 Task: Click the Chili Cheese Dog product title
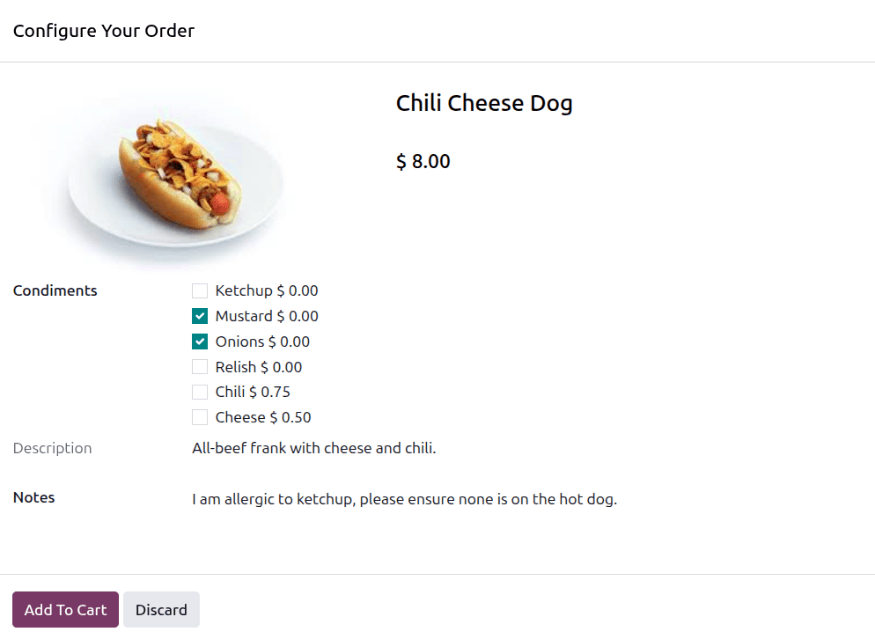coord(484,103)
